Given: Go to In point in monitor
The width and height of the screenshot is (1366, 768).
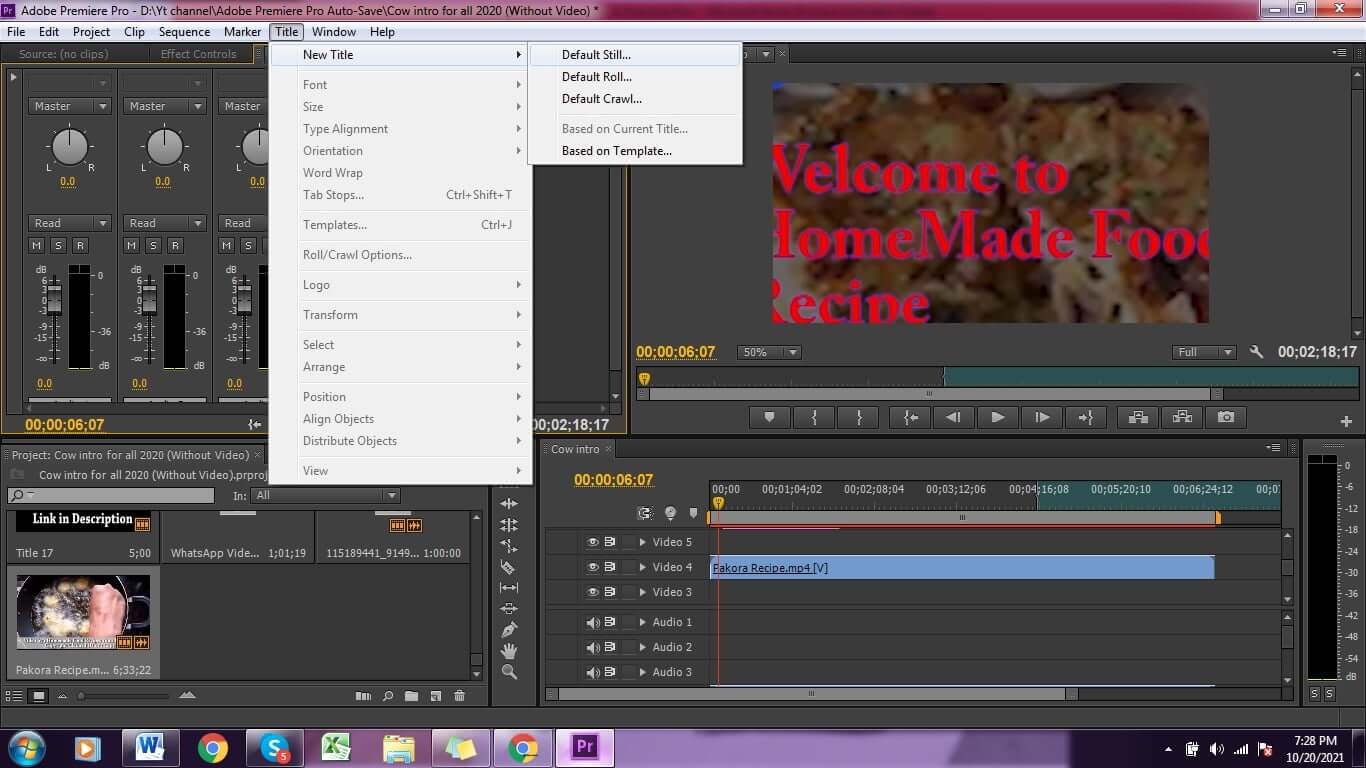Looking at the screenshot, I should click(910, 418).
